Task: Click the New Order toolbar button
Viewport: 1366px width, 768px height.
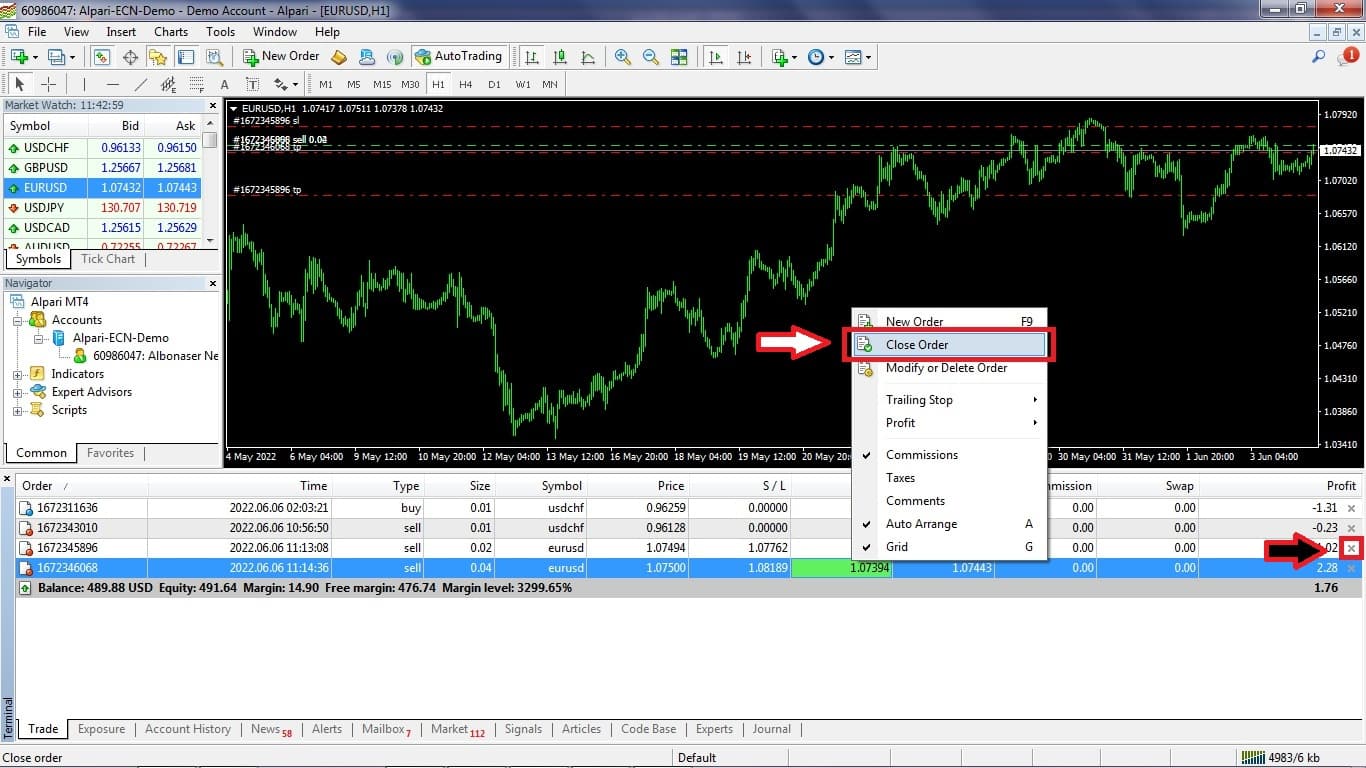Action: [281, 57]
